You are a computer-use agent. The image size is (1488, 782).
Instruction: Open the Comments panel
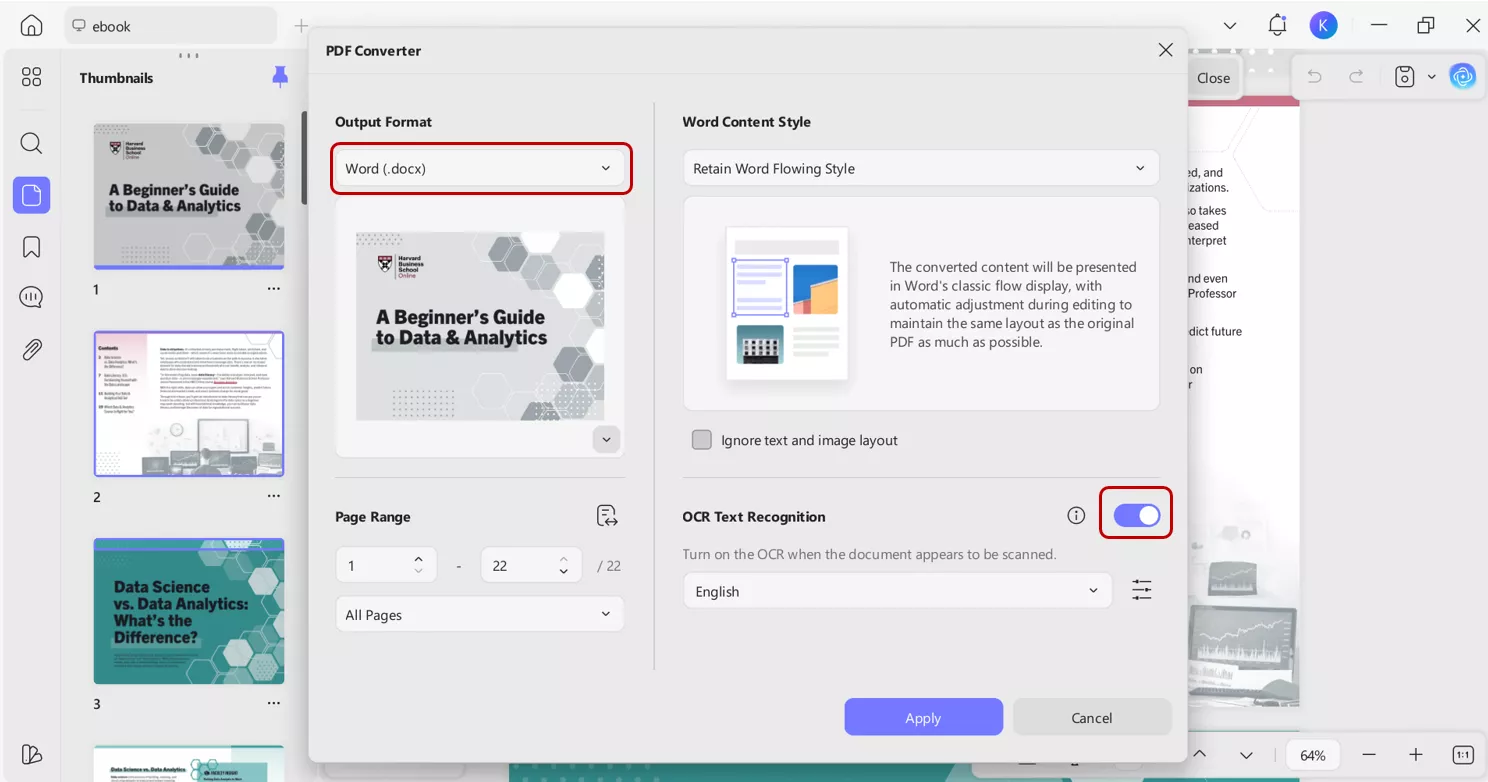tap(31, 297)
